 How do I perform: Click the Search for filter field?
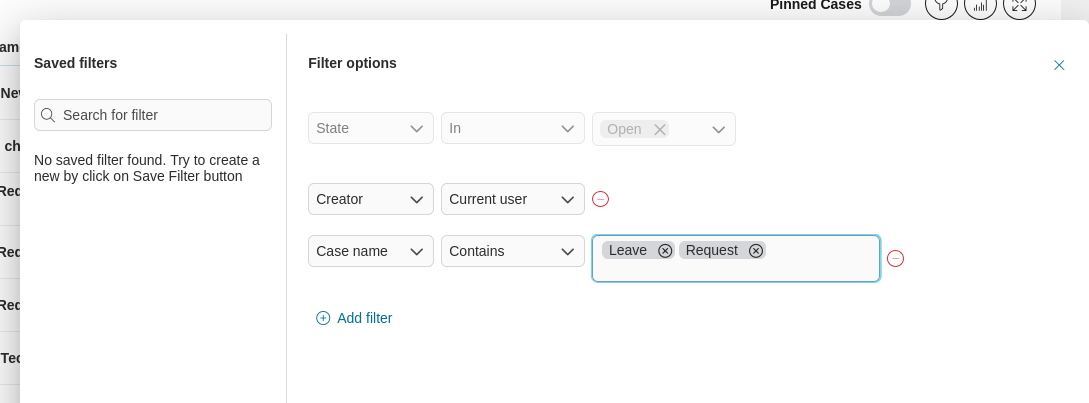click(153, 115)
